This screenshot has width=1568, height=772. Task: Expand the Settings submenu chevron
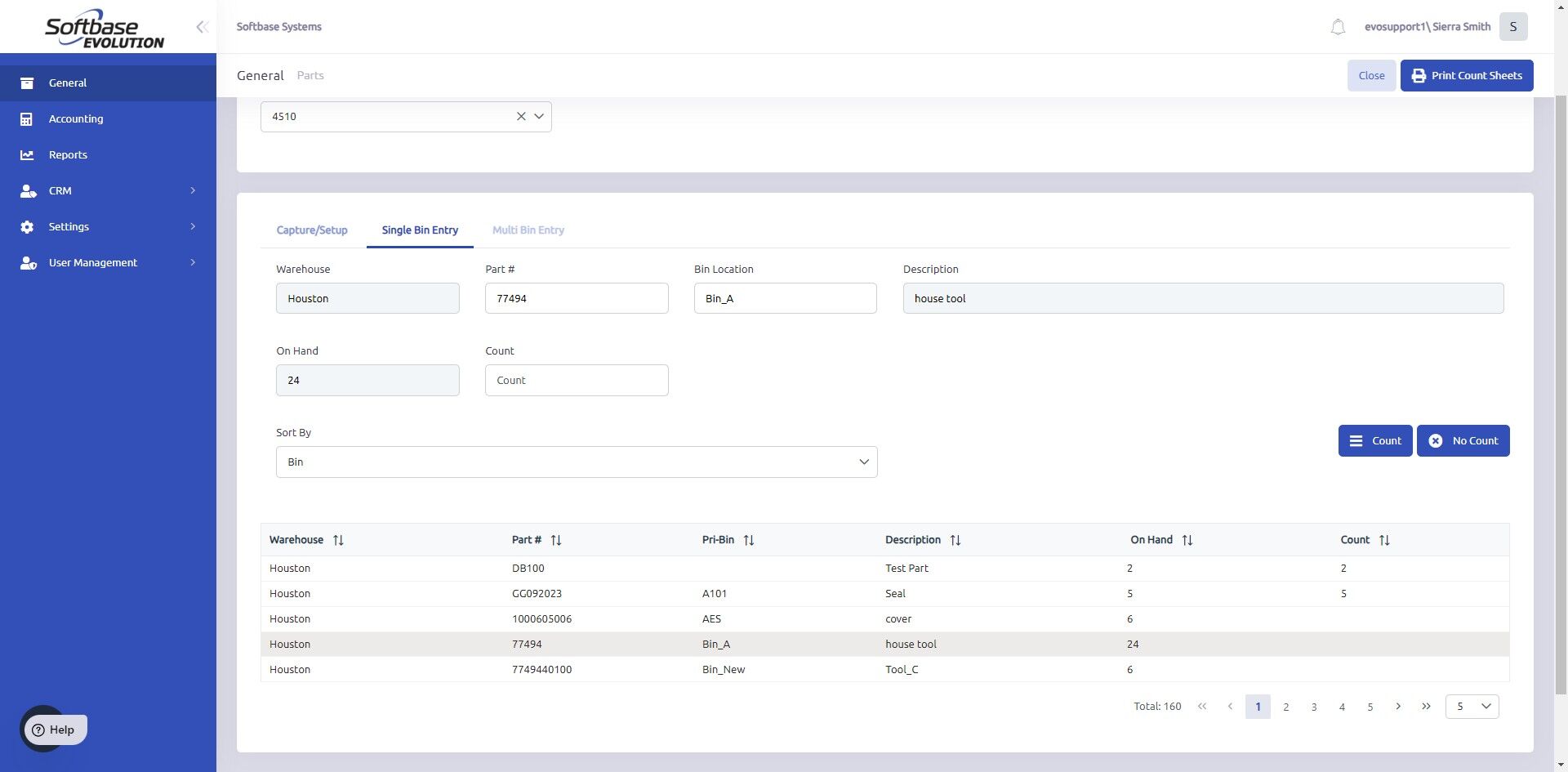(193, 227)
